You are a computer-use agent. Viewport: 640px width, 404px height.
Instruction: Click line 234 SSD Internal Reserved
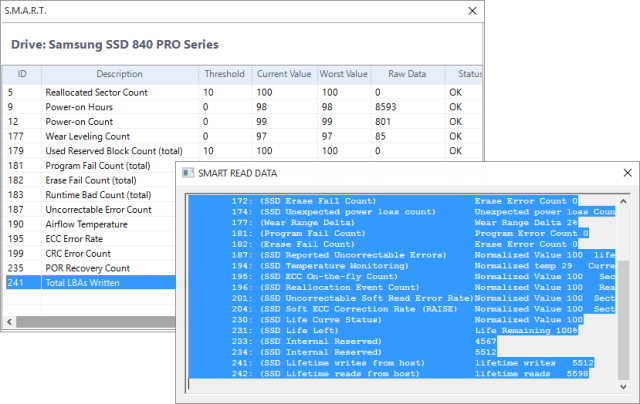pos(364,352)
